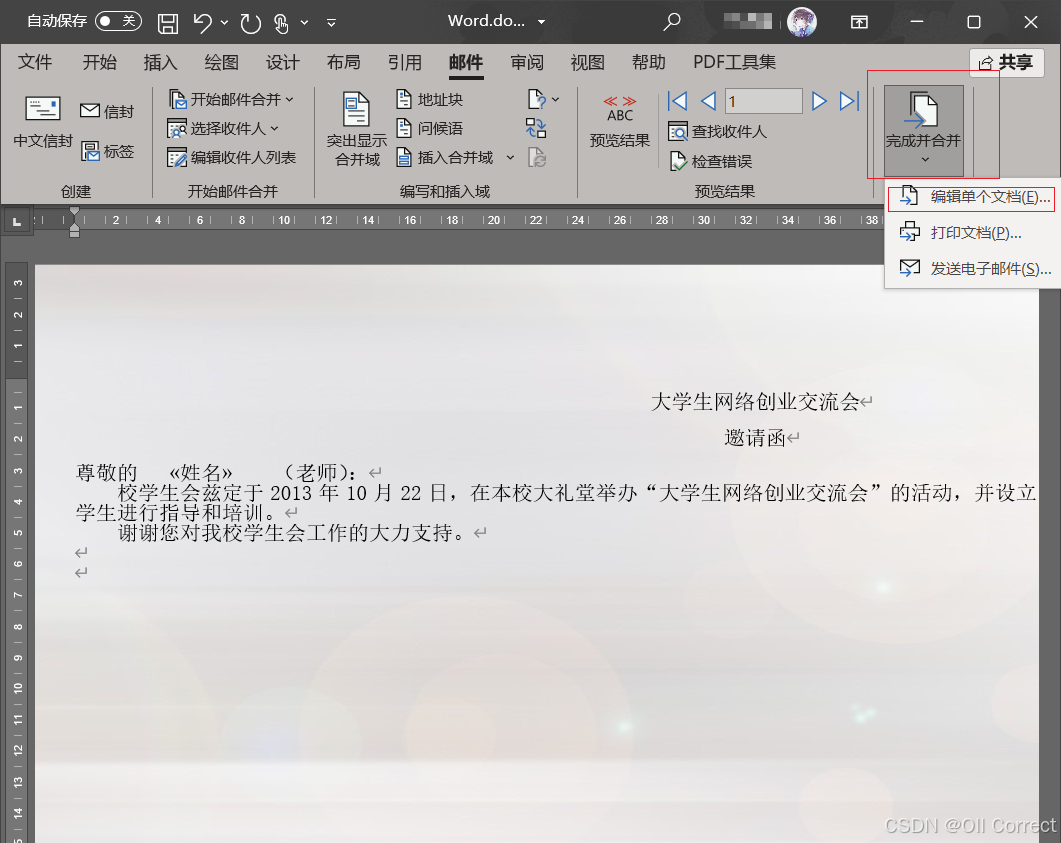This screenshot has height=843, width=1061.
Task: Click the first-line indent marker on ruler
Action: pos(74,214)
